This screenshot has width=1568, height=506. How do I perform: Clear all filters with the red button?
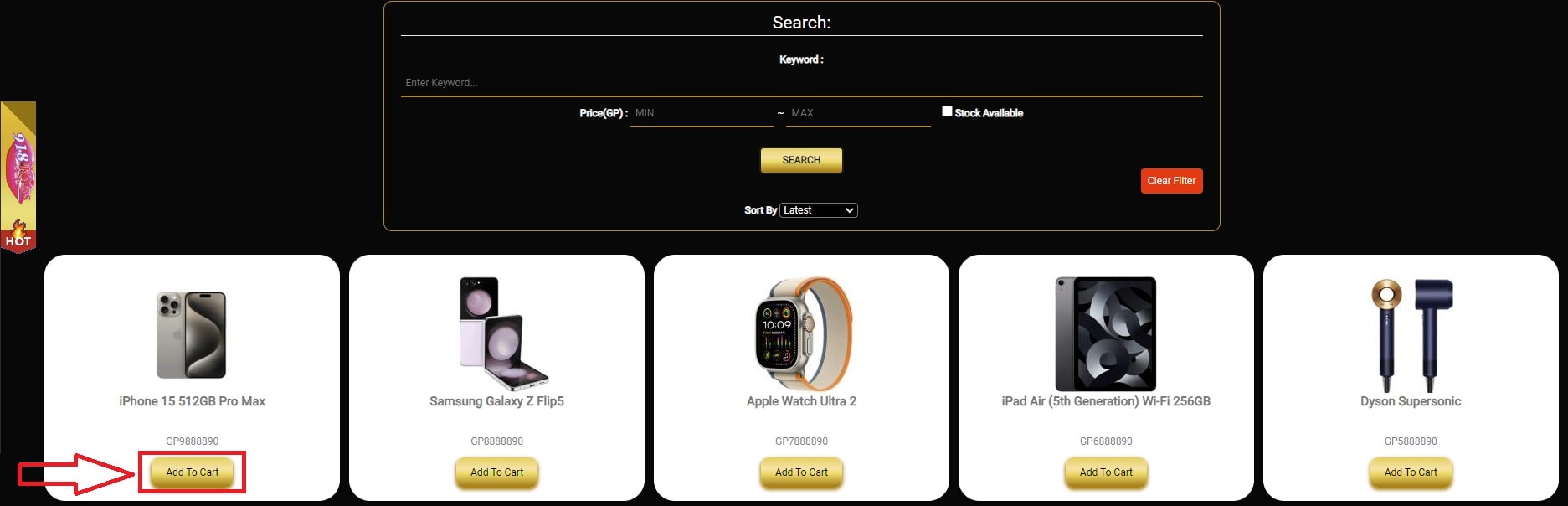(x=1171, y=181)
